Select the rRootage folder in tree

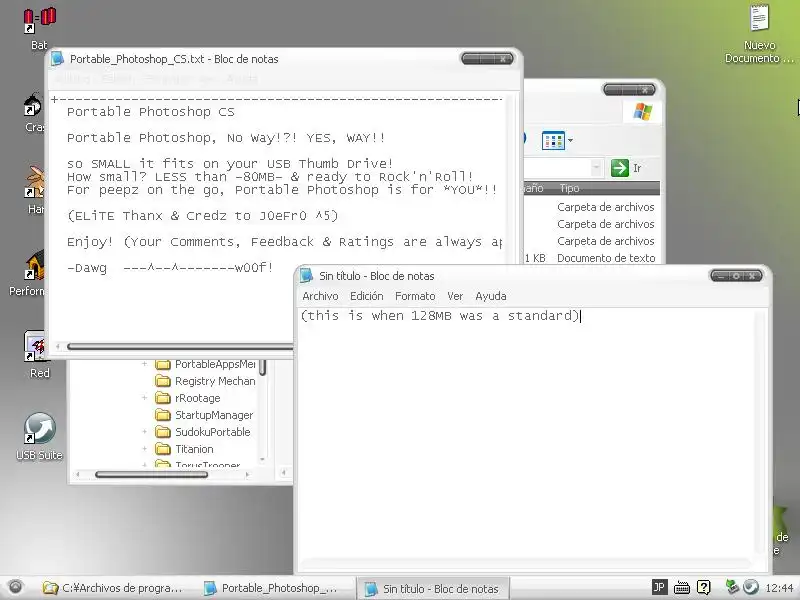tap(197, 398)
